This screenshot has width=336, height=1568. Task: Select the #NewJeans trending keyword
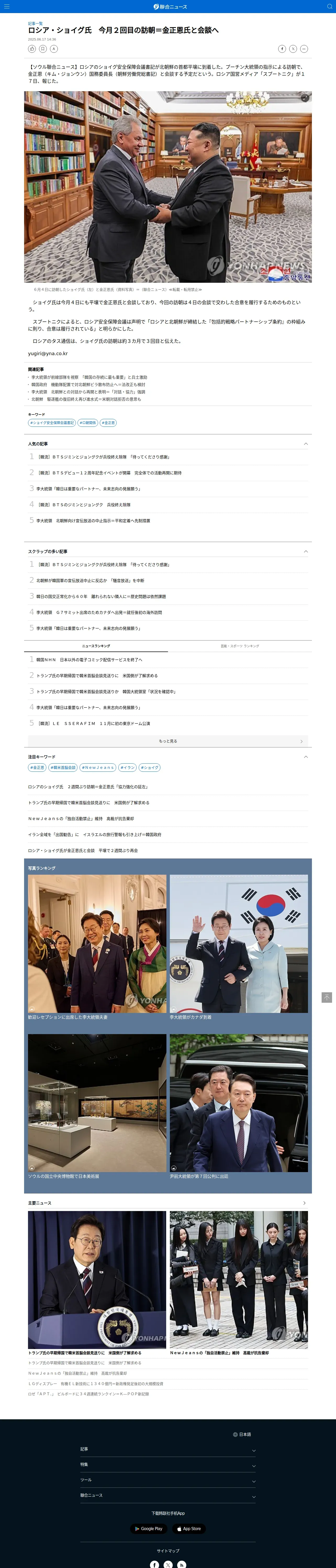point(98,768)
